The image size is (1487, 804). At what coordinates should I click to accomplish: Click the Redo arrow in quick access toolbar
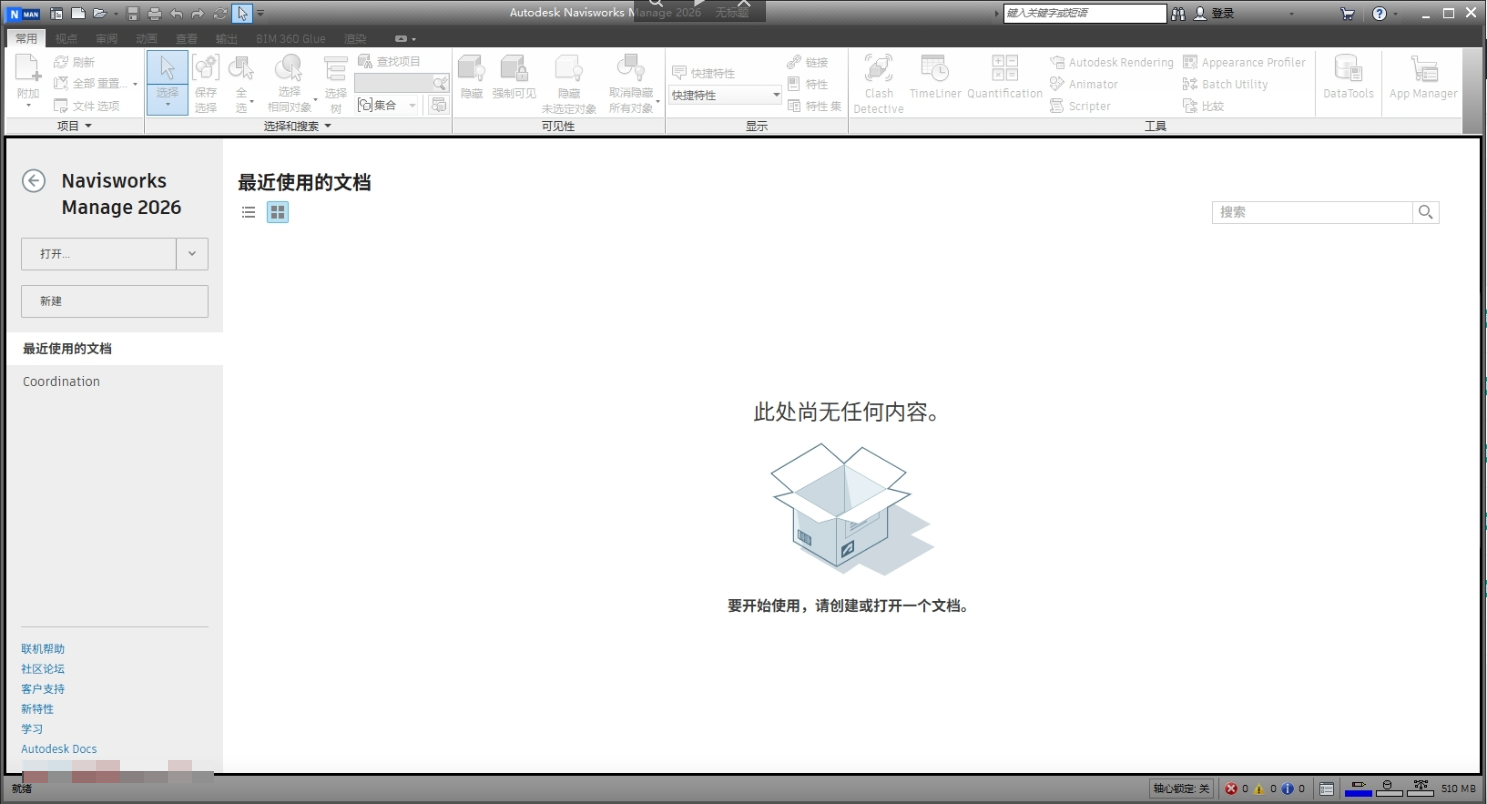[x=198, y=13]
